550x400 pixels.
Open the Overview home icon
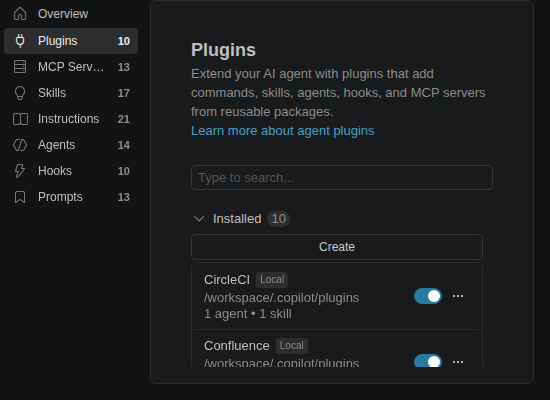pos(20,14)
